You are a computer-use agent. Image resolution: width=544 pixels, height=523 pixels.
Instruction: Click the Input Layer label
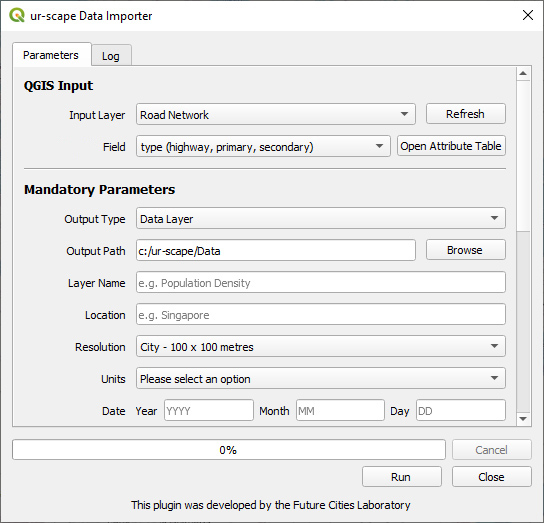tap(97, 115)
